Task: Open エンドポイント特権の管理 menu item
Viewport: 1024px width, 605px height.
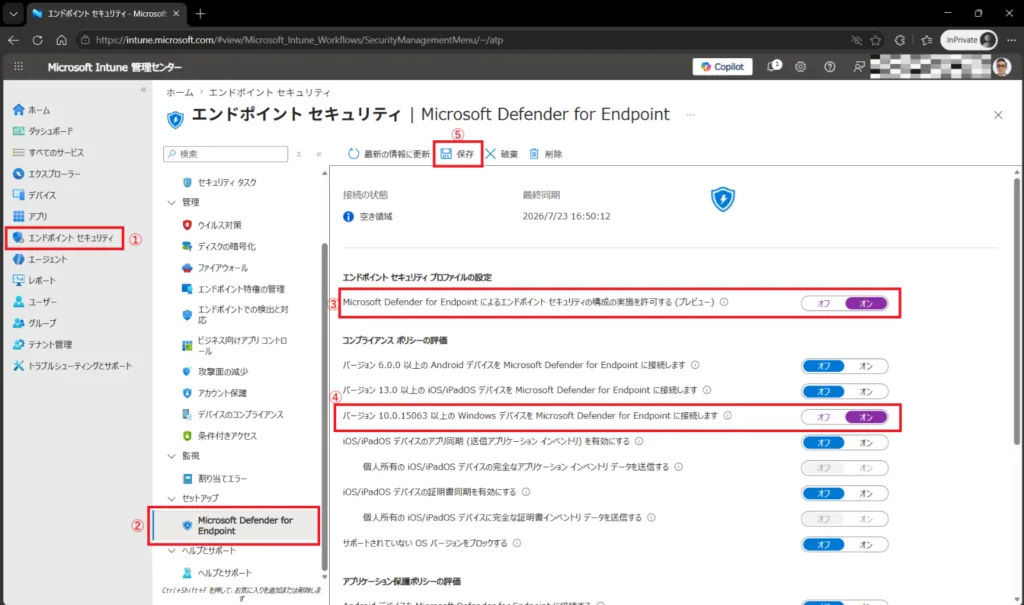Action: 233,289
